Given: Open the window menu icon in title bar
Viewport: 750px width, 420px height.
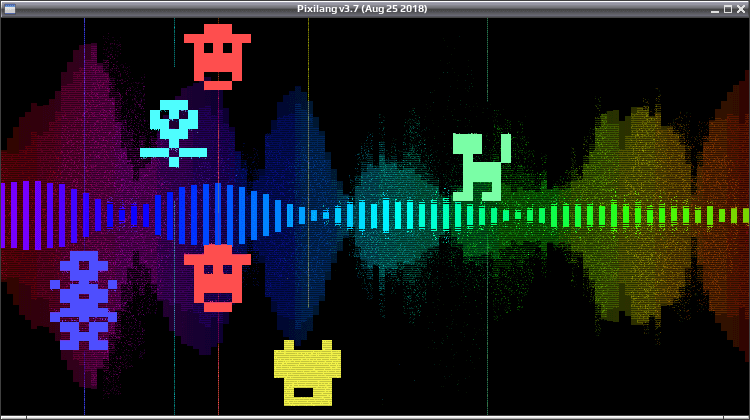Looking at the screenshot, I should pyautogui.click(x=10, y=9).
